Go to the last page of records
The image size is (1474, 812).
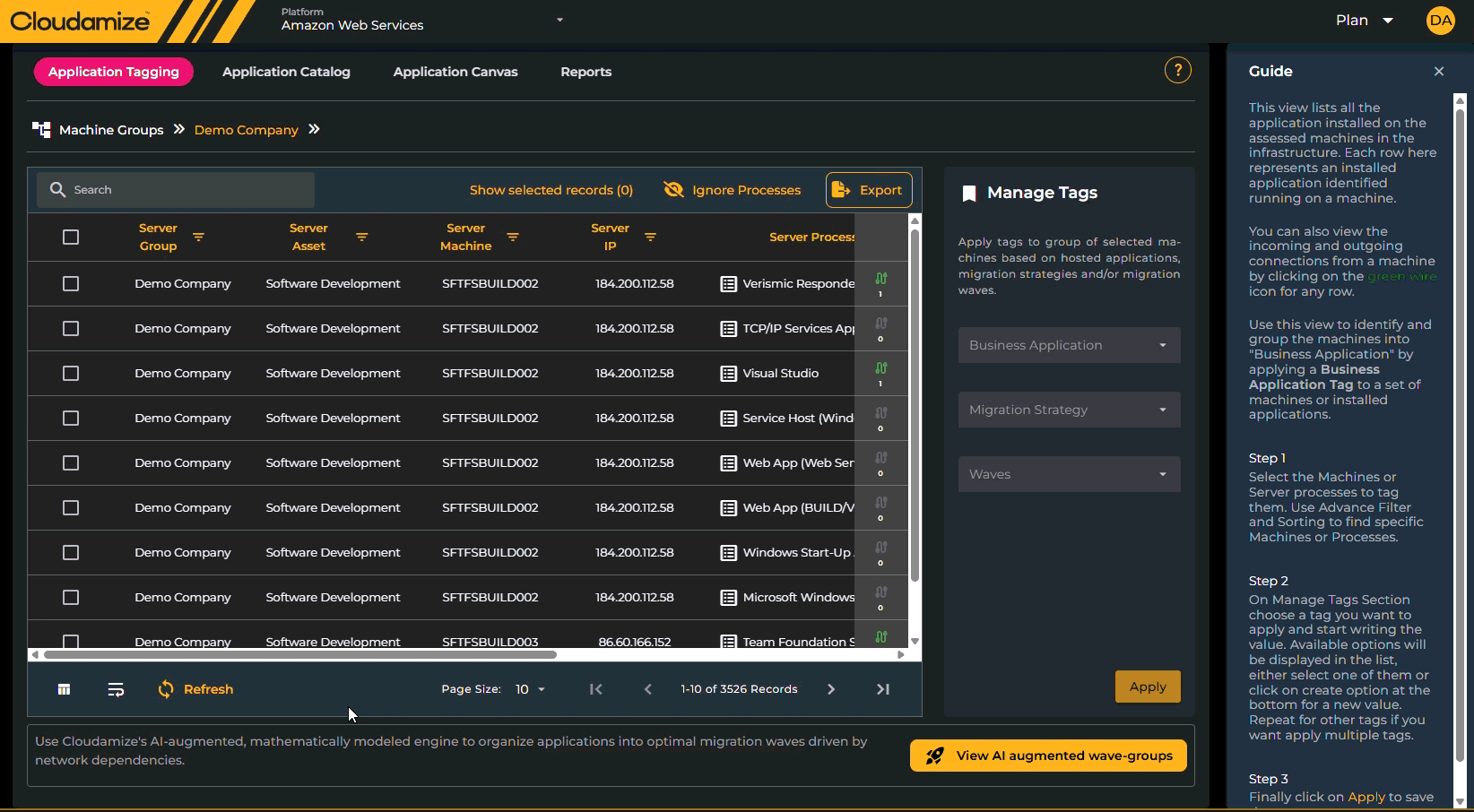(x=883, y=689)
